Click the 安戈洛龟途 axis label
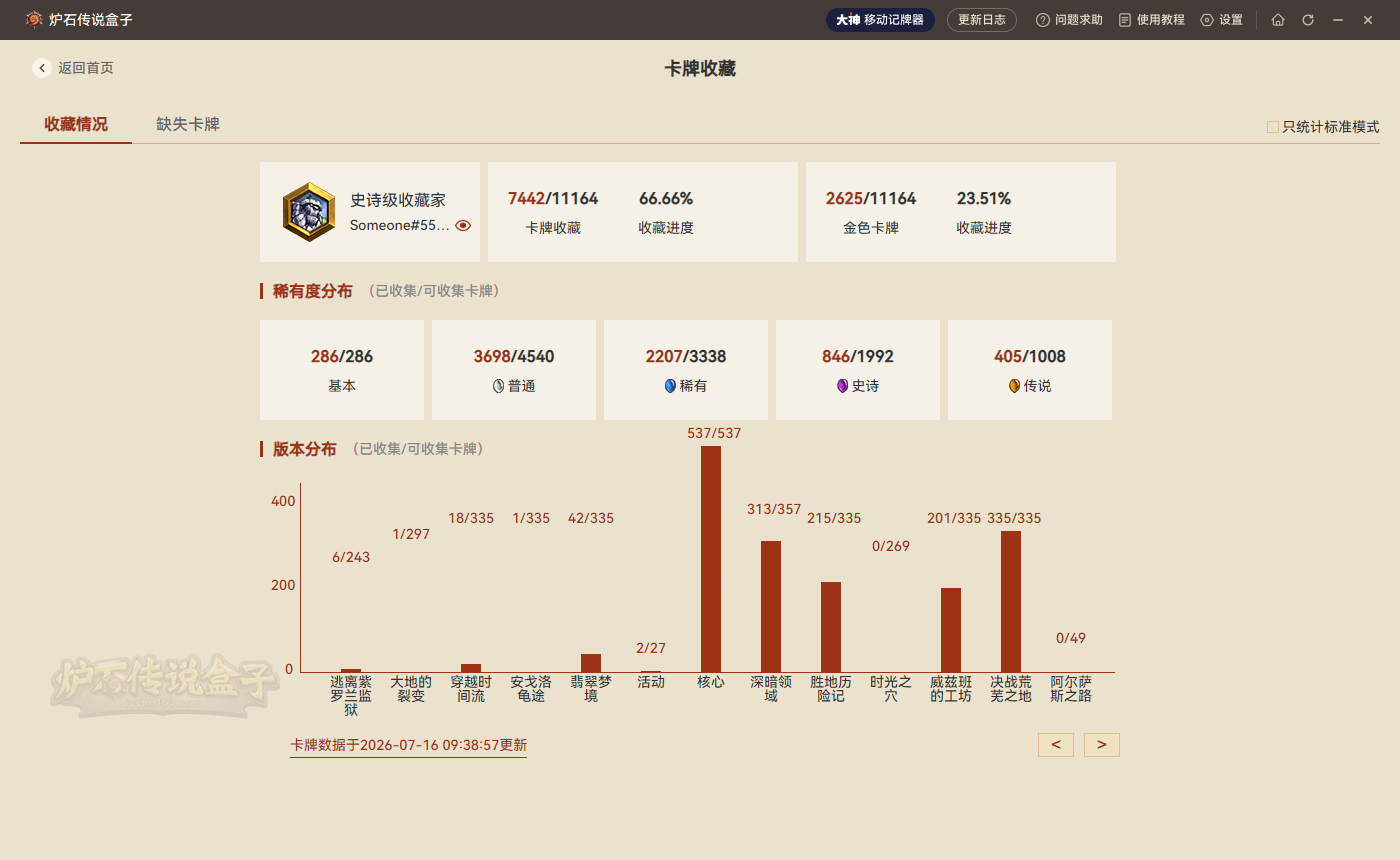 (531, 689)
